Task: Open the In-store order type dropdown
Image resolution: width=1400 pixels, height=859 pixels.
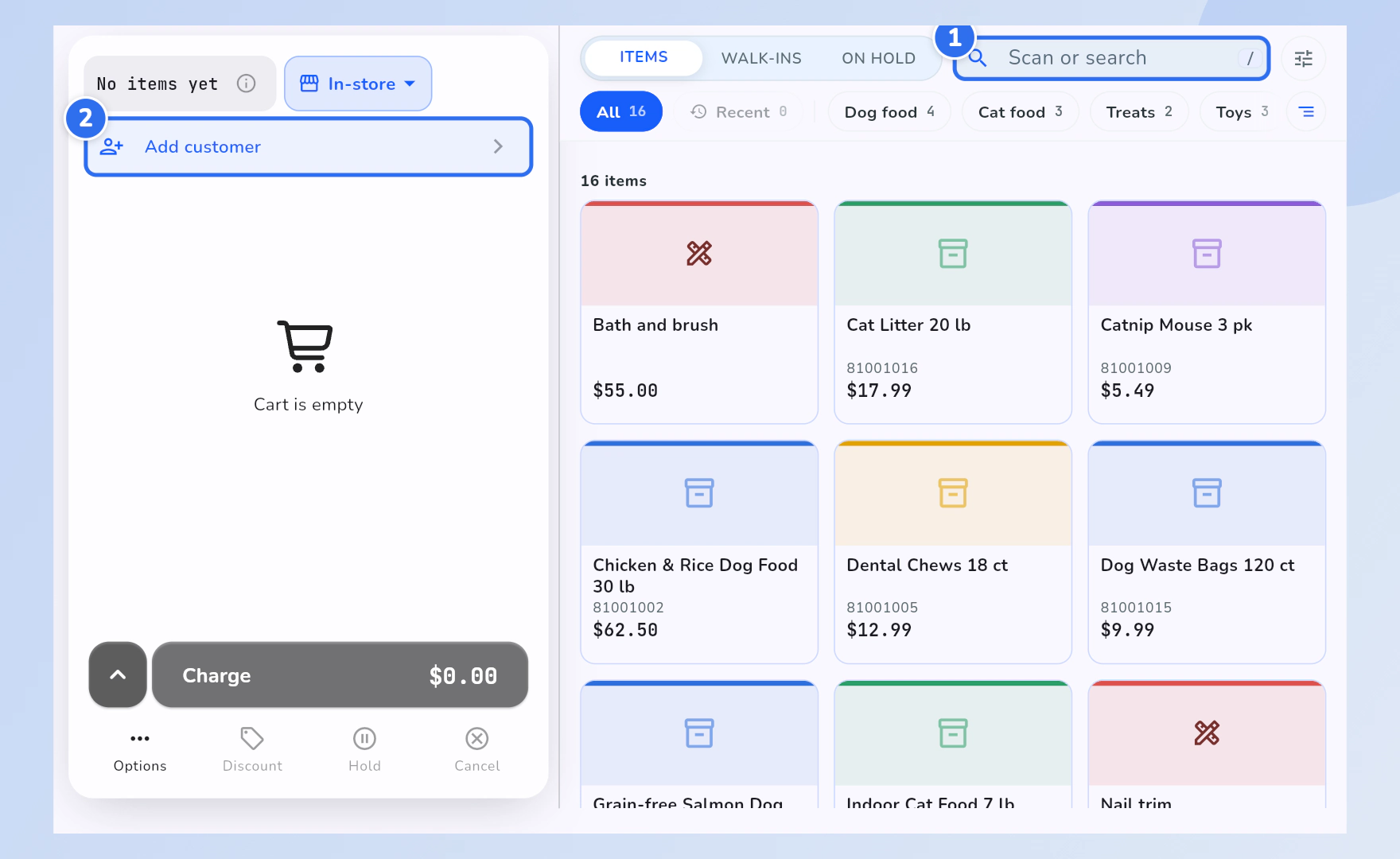Action: (x=358, y=84)
